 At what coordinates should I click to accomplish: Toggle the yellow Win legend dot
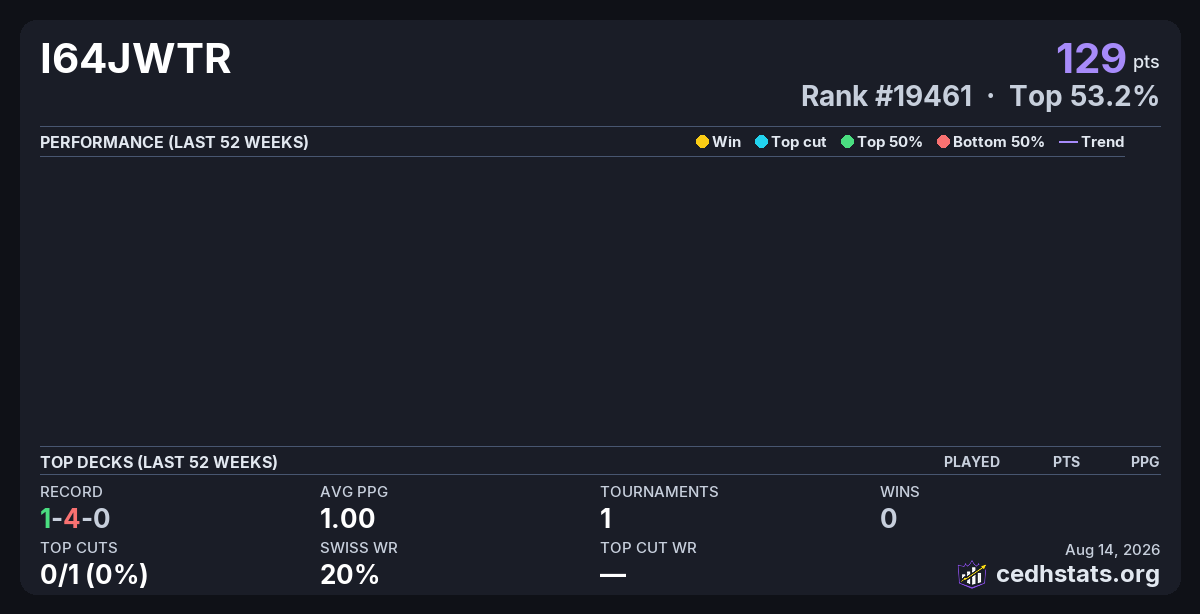(x=702, y=142)
